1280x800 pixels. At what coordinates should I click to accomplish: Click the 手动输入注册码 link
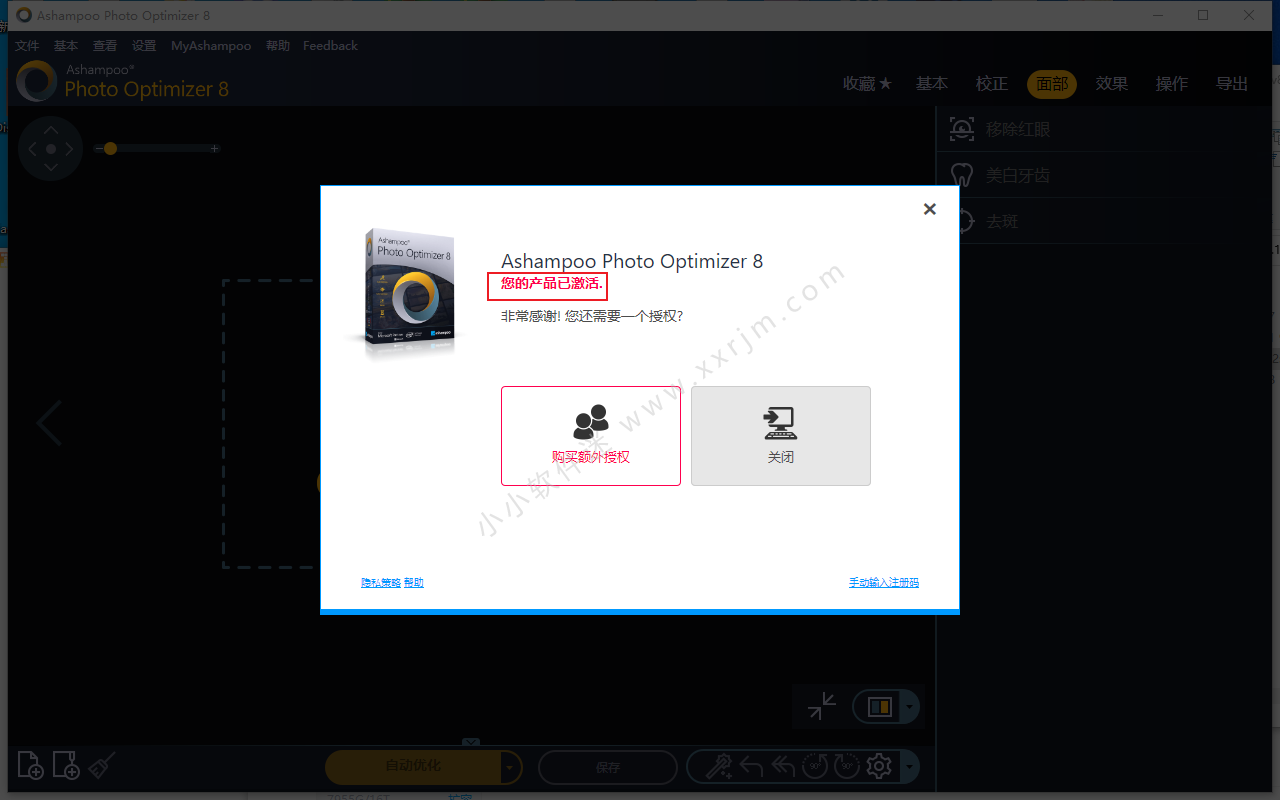pos(884,582)
